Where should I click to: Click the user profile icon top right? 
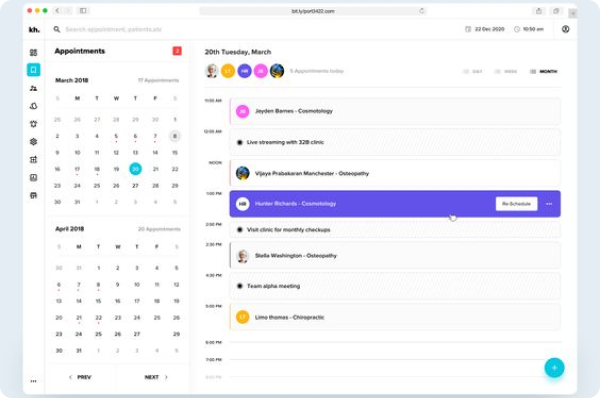click(566, 29)
